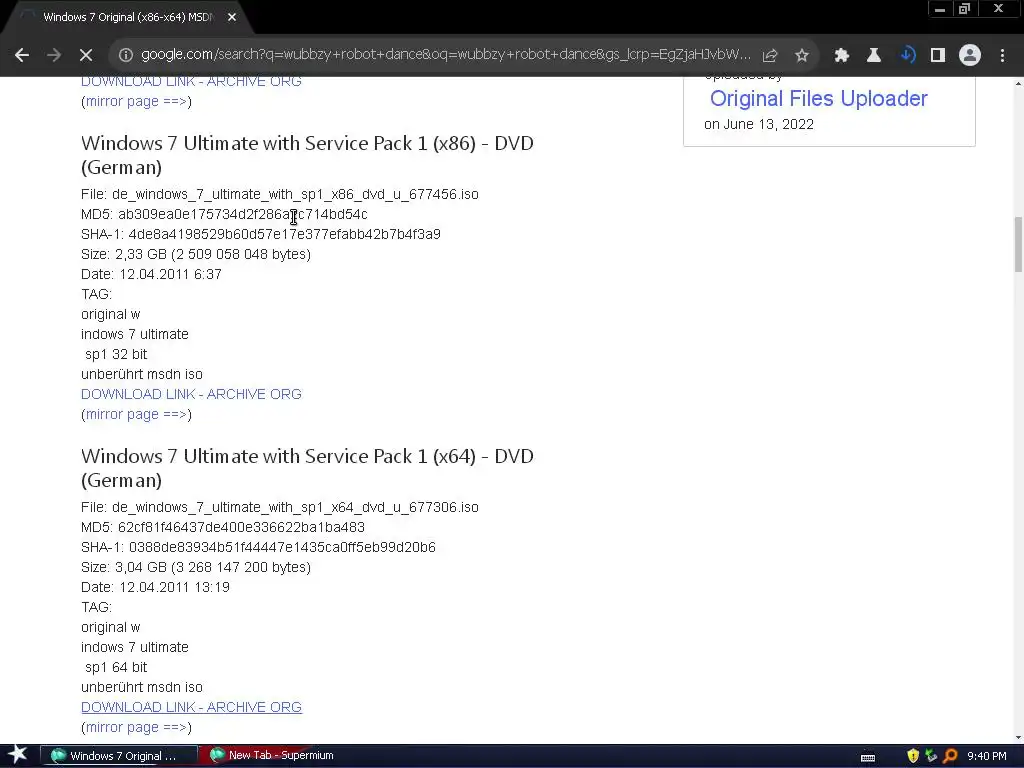Click the yellow security shield tray icon

click(913, 756)
